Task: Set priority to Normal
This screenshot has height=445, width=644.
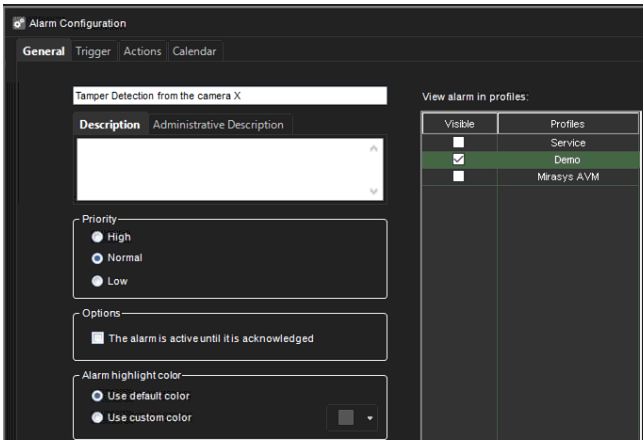Action: click(x=97, y=258)
